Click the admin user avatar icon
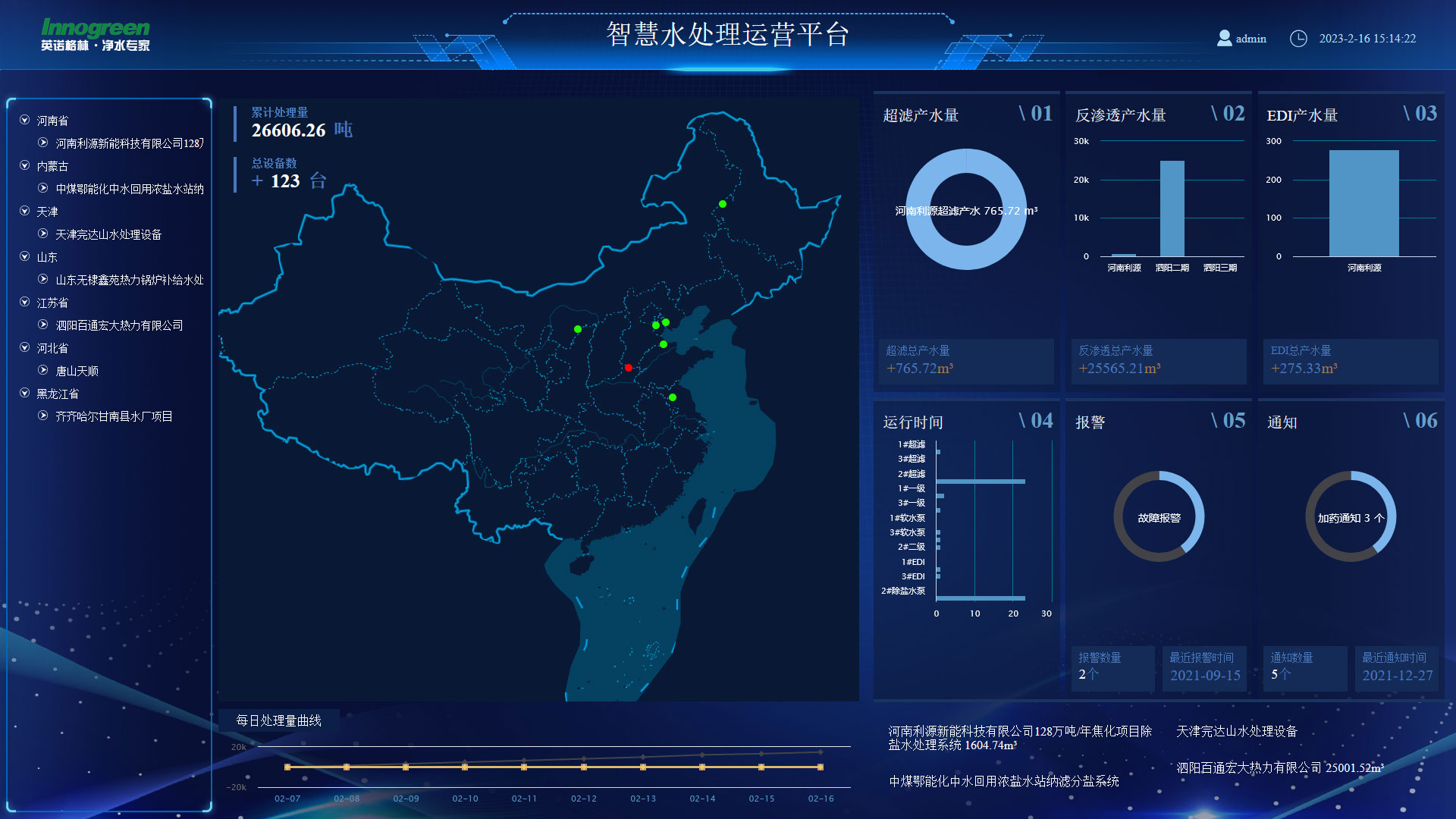The height and width of the screenshot is (819, 1456). click(x=1224, y=38)
